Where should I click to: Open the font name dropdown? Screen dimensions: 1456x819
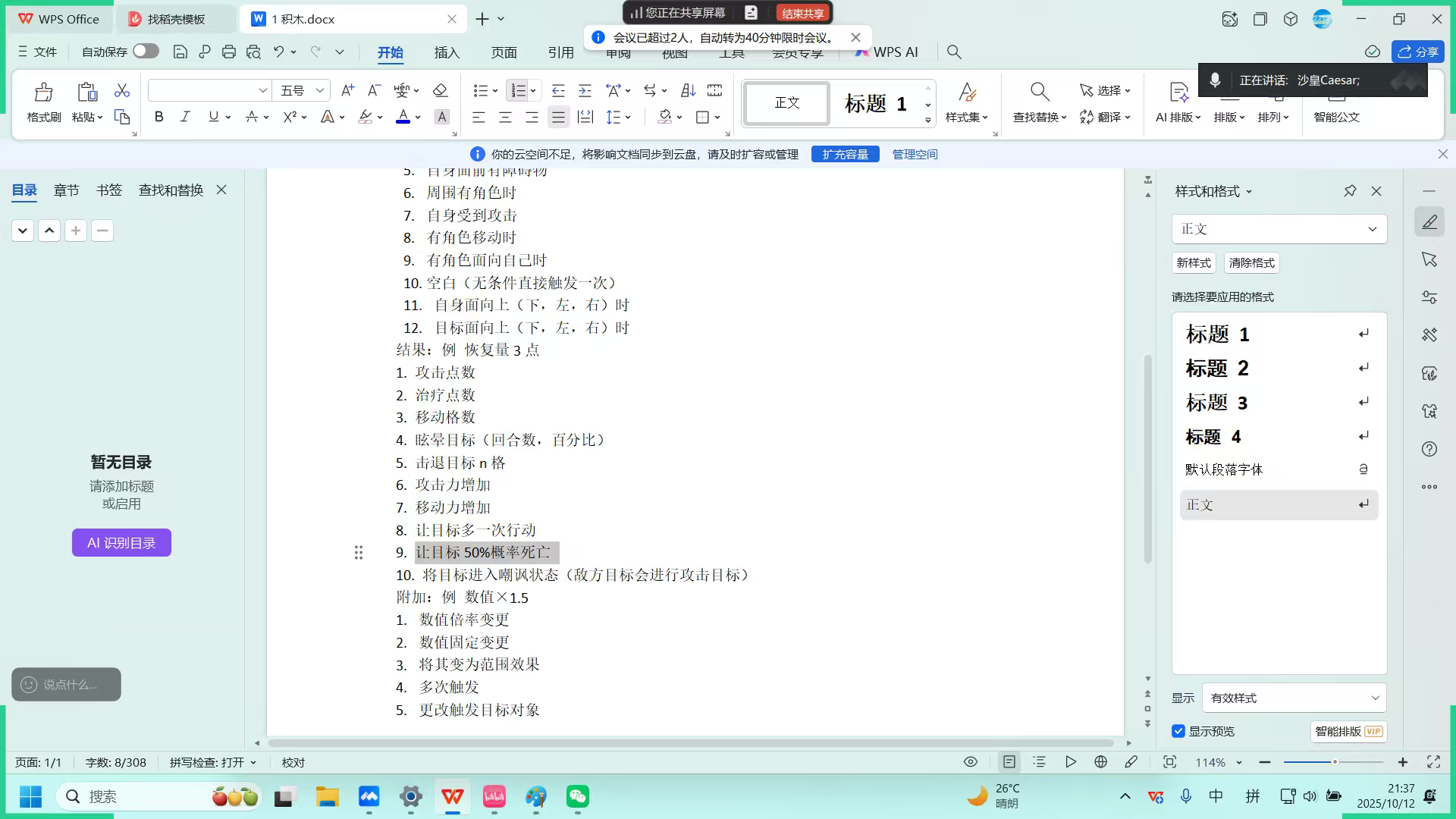(262, 91)
